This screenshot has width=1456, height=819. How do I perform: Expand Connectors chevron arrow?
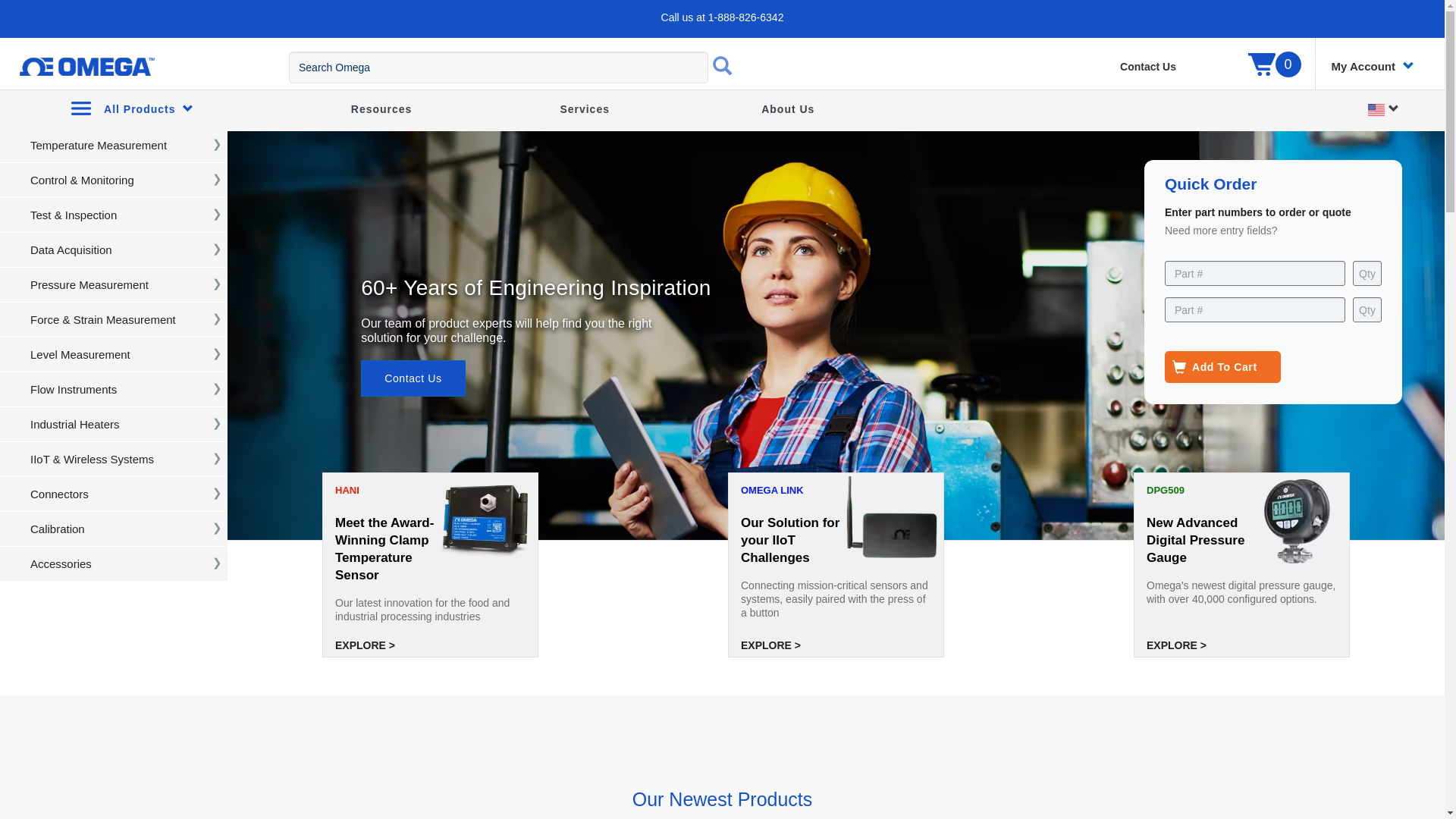(x=217, y=494)
